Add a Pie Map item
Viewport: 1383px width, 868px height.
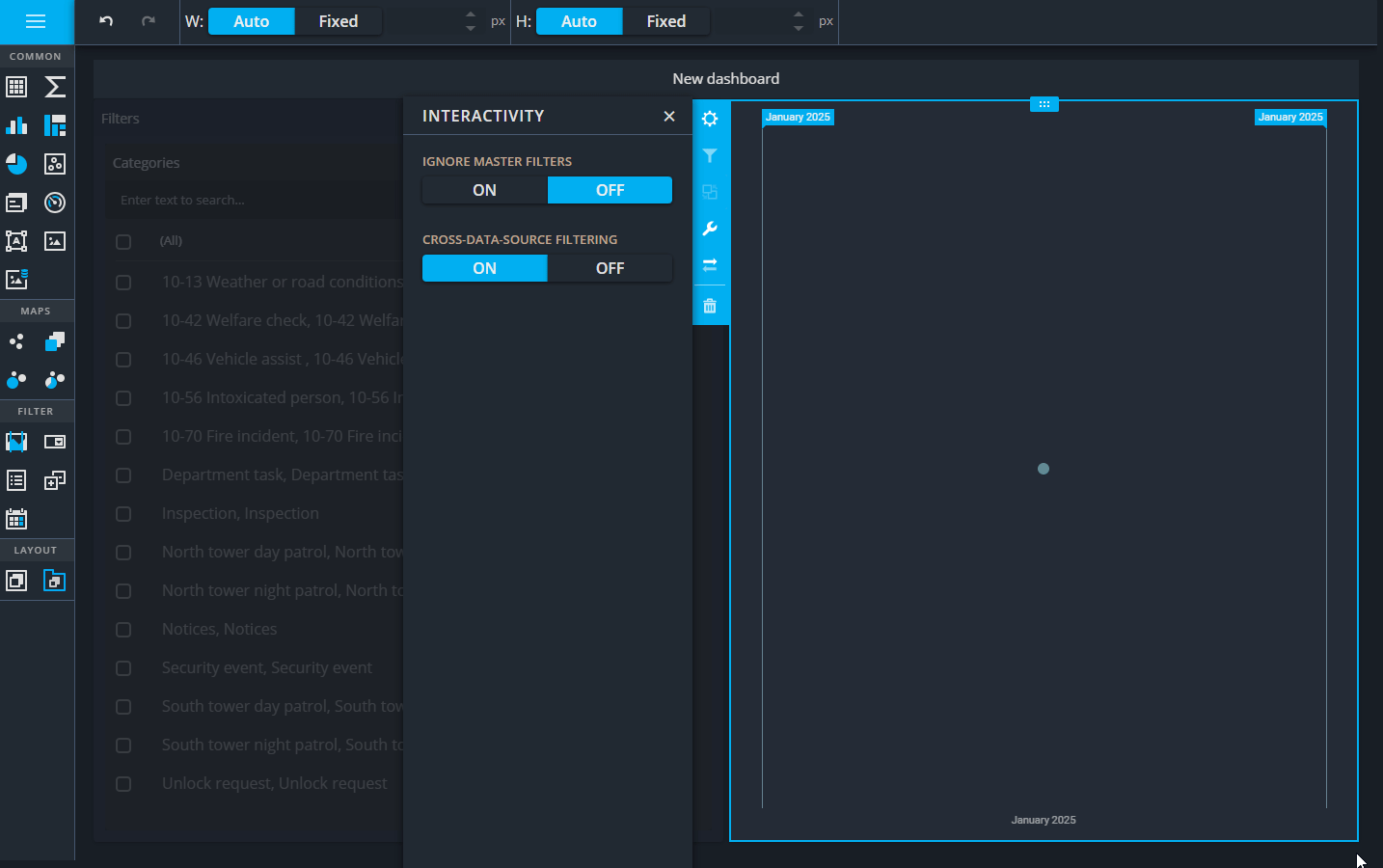(x=55, y=380)
